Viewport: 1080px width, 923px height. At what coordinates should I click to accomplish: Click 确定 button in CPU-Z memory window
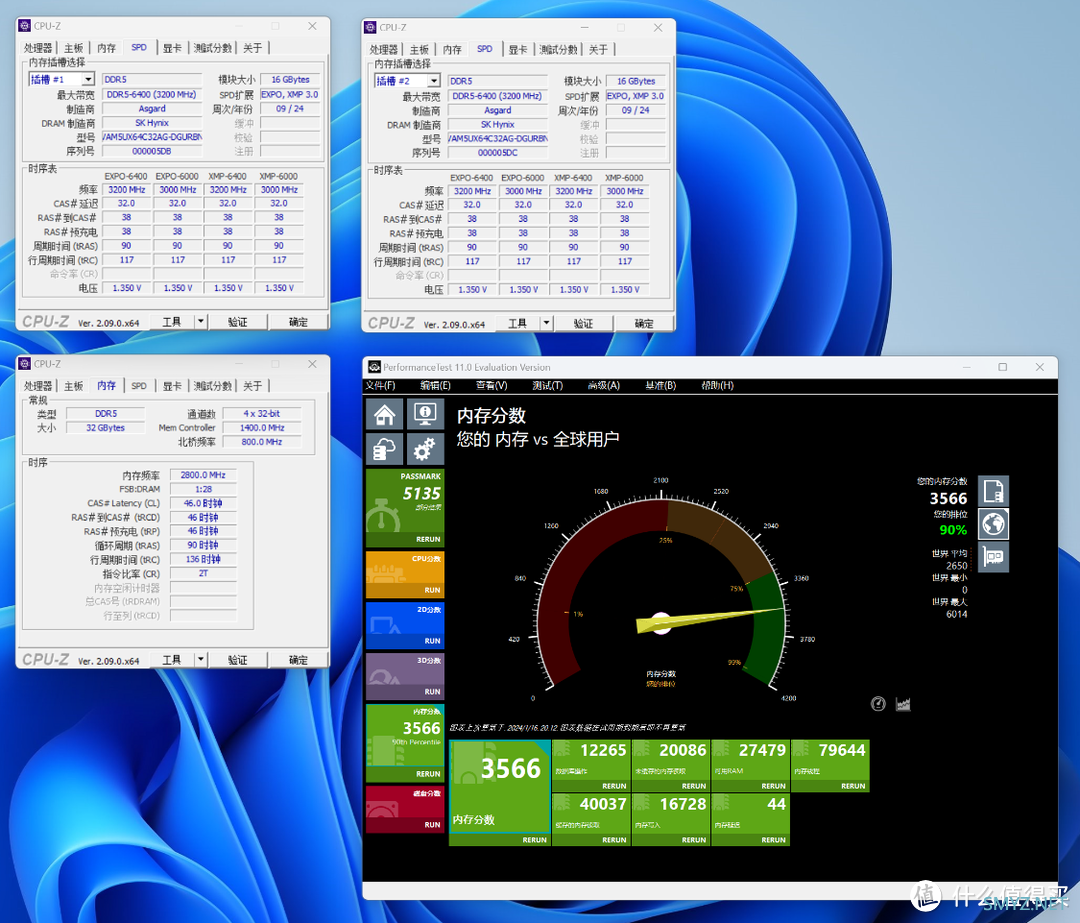coord(298,660)
